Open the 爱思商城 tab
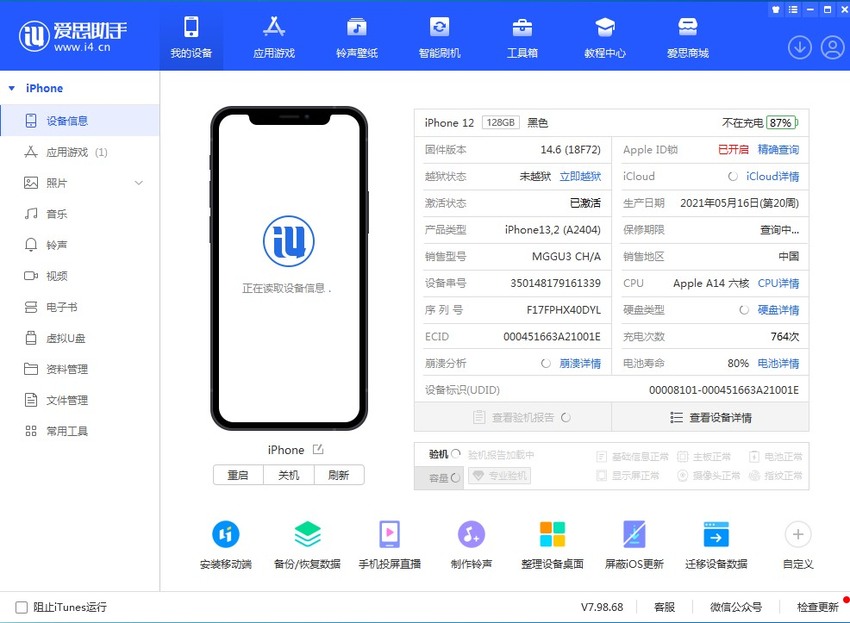This screenshot has width=850, height=623. [688, 37]
